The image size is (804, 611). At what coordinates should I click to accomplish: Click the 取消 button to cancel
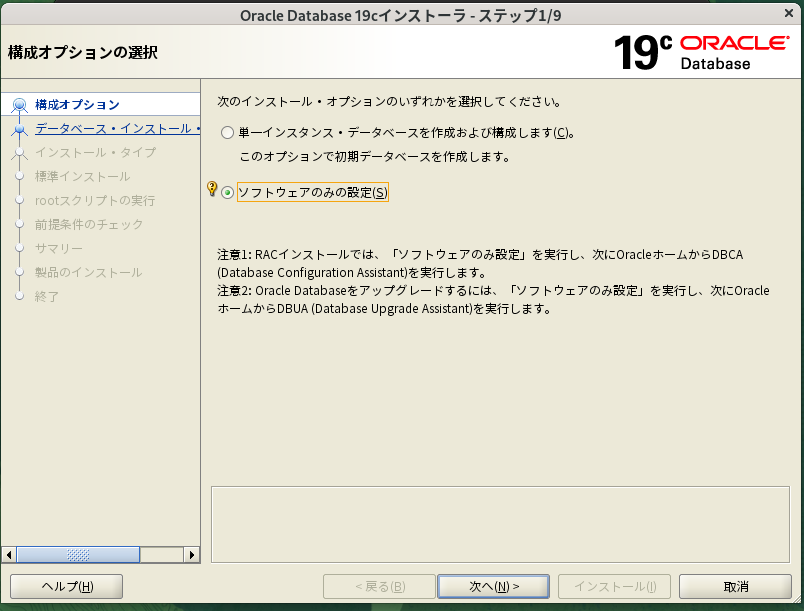click(735, 586)
